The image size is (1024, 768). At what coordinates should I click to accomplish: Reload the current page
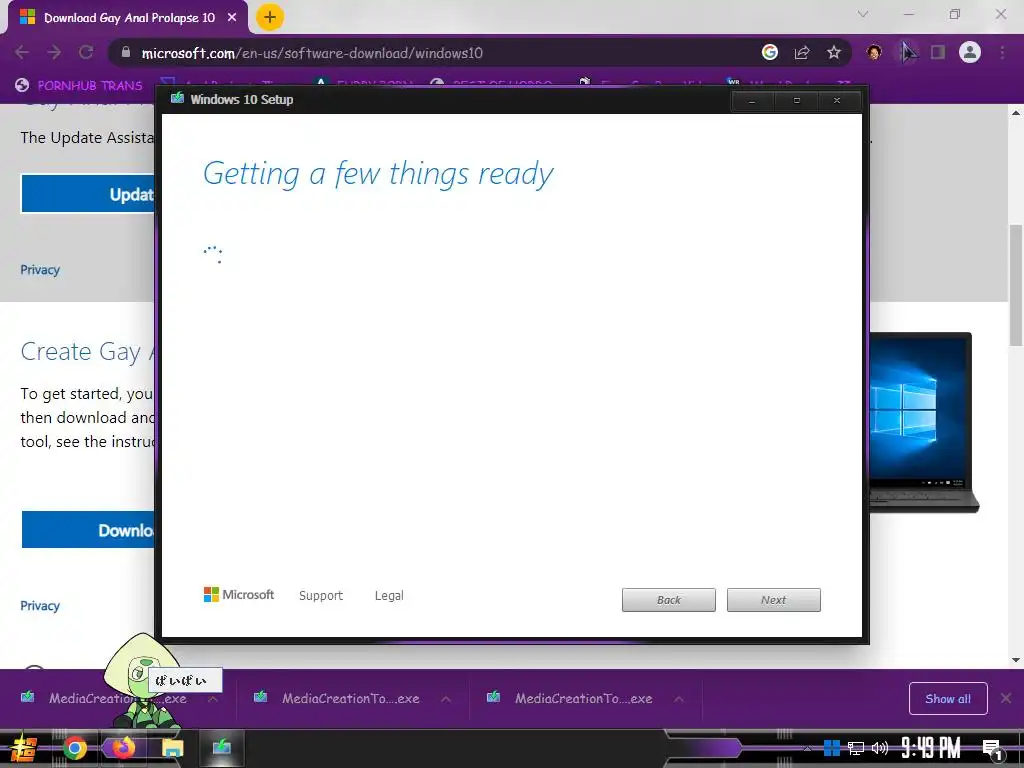coord(86,52)
